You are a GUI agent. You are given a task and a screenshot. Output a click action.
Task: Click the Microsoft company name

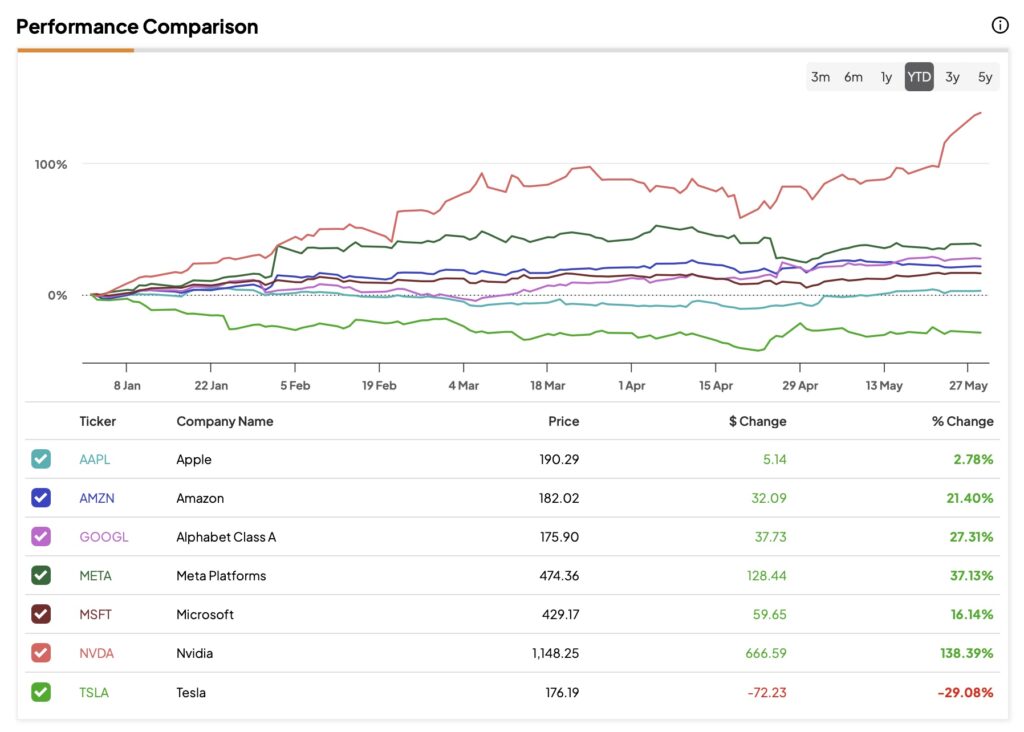click(205, 614)
